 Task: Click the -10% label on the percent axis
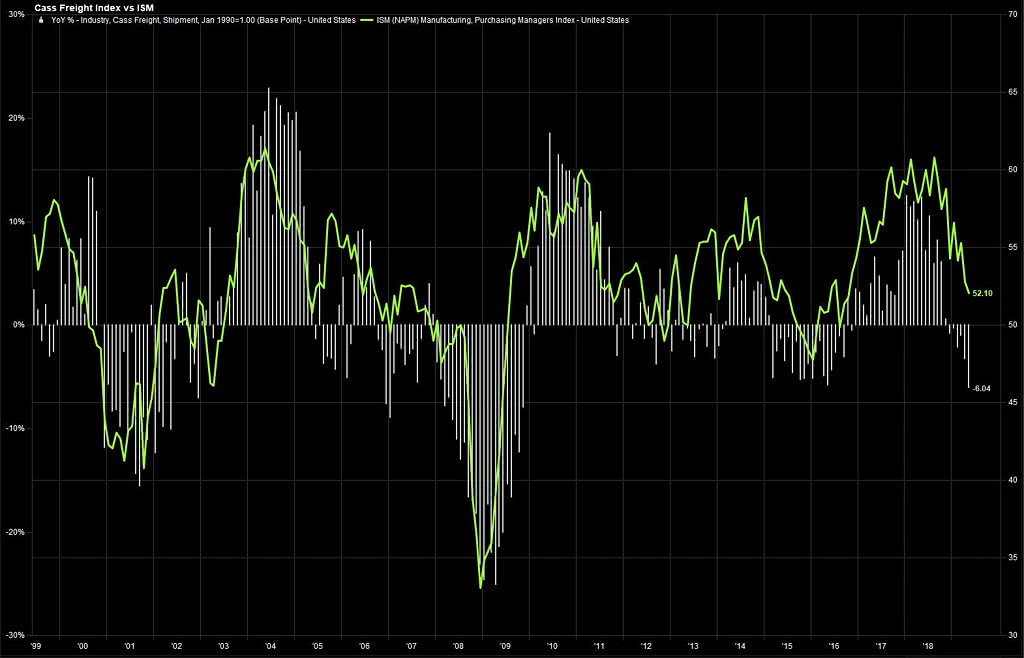tap(14, 428)
